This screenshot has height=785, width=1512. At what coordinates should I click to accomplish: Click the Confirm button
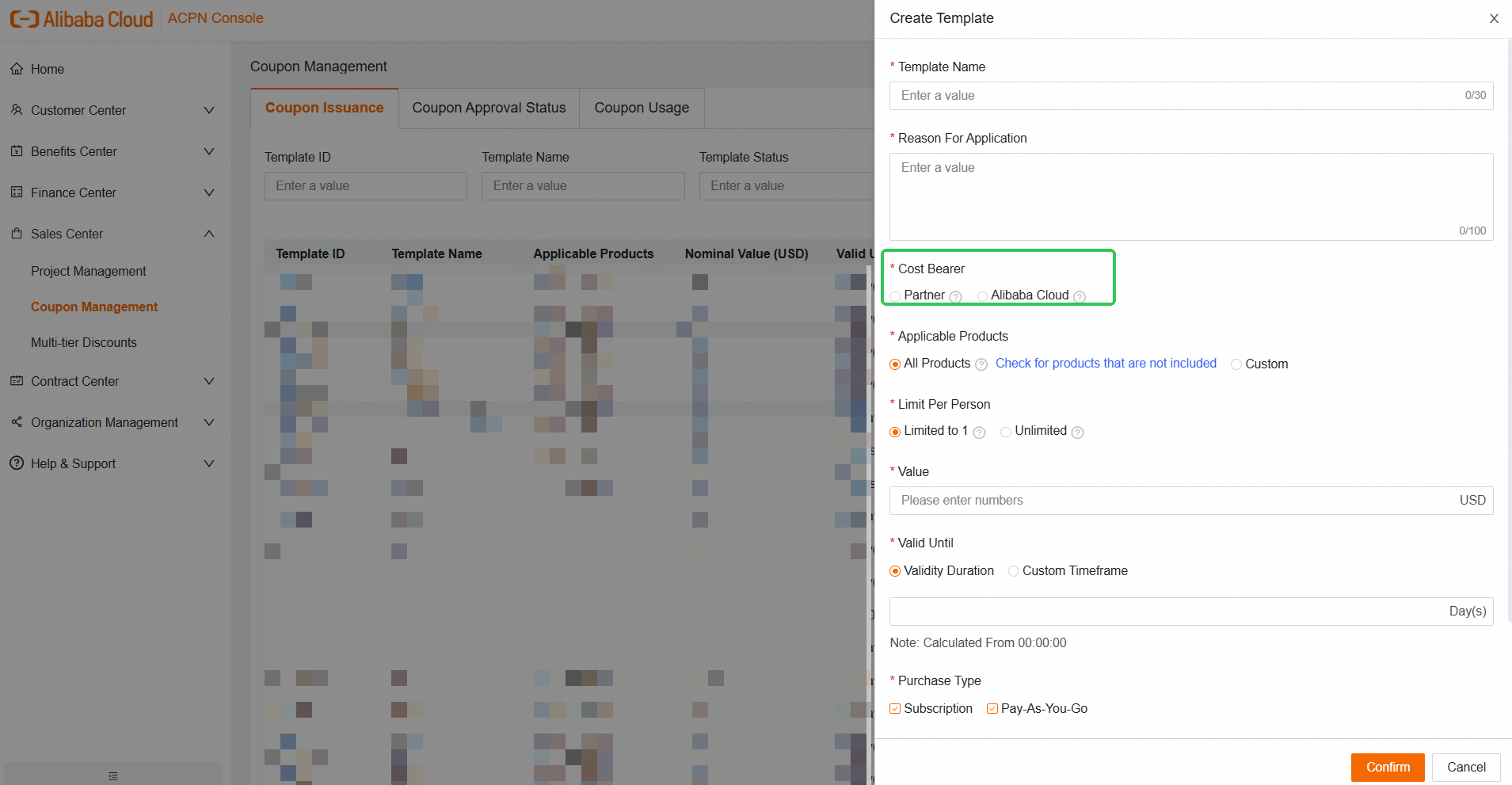tap(1387, 767)
